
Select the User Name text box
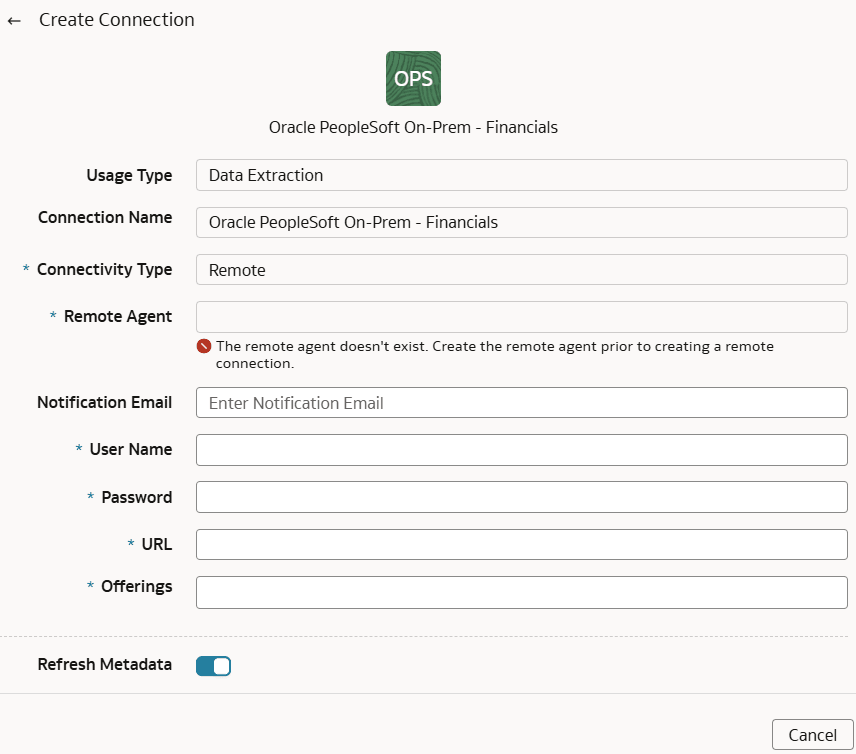coord(521,449)
